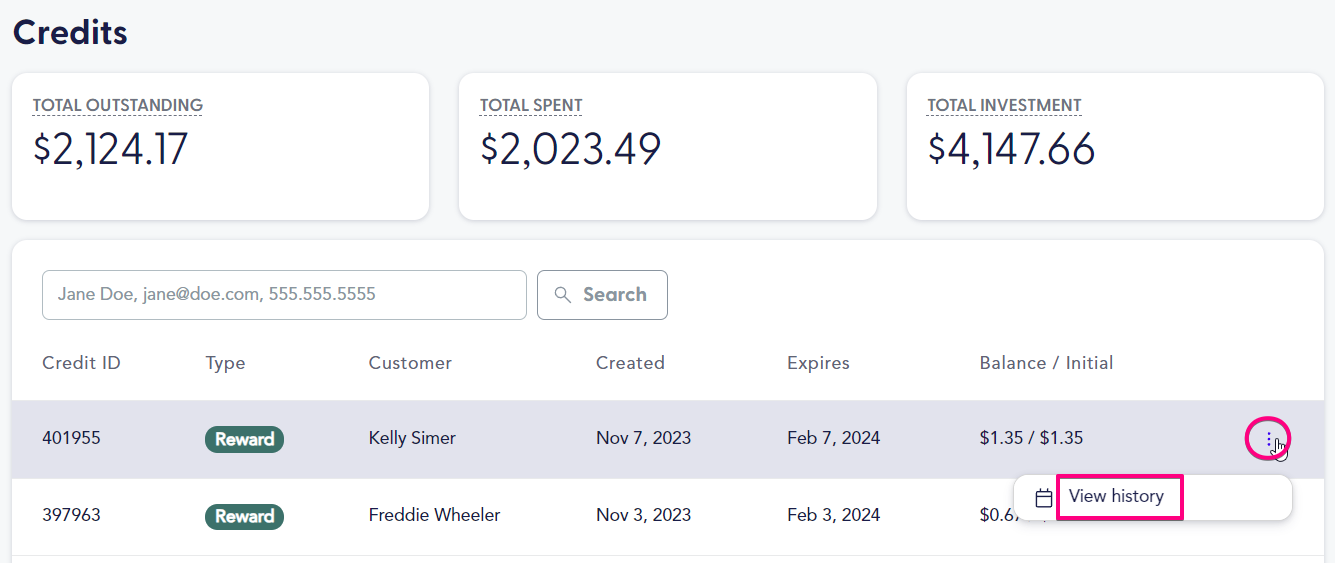Click the Total Investment label

(x=1004, y=105)
